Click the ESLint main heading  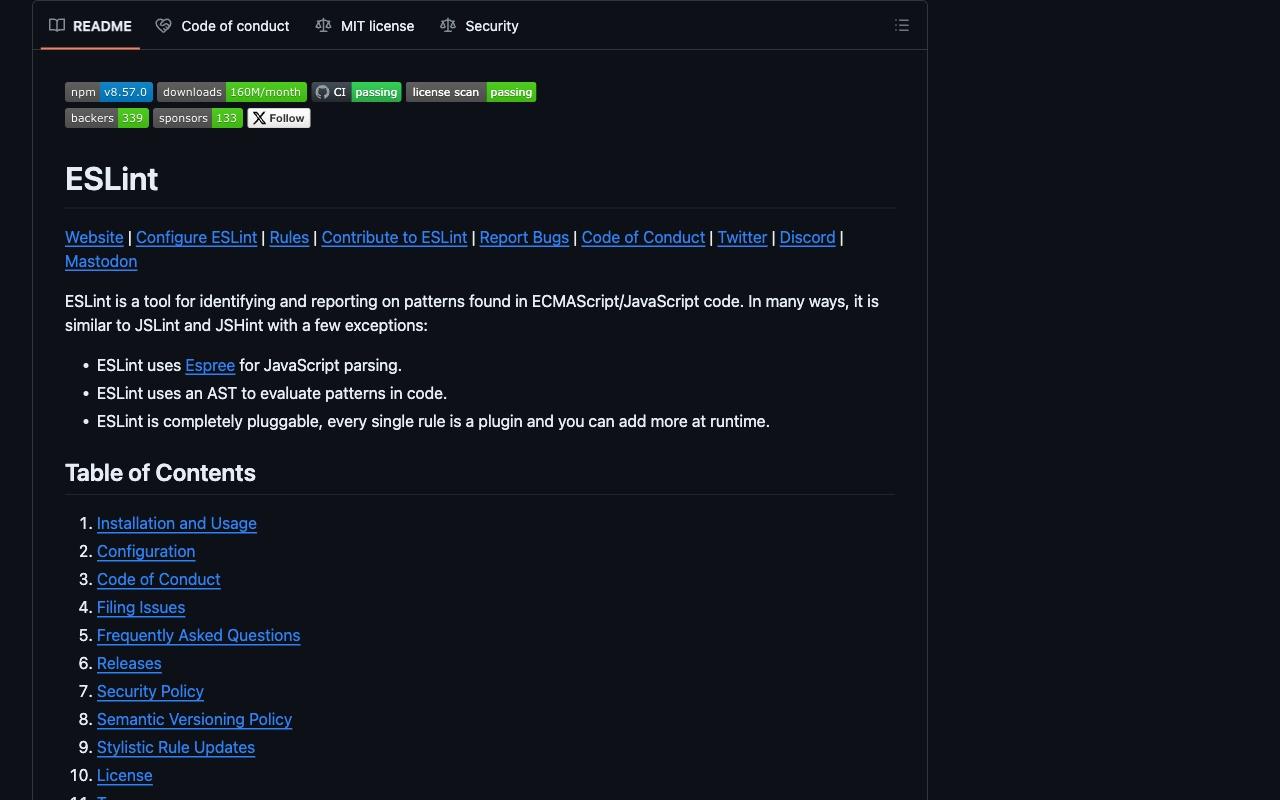(x=112, y=179)
